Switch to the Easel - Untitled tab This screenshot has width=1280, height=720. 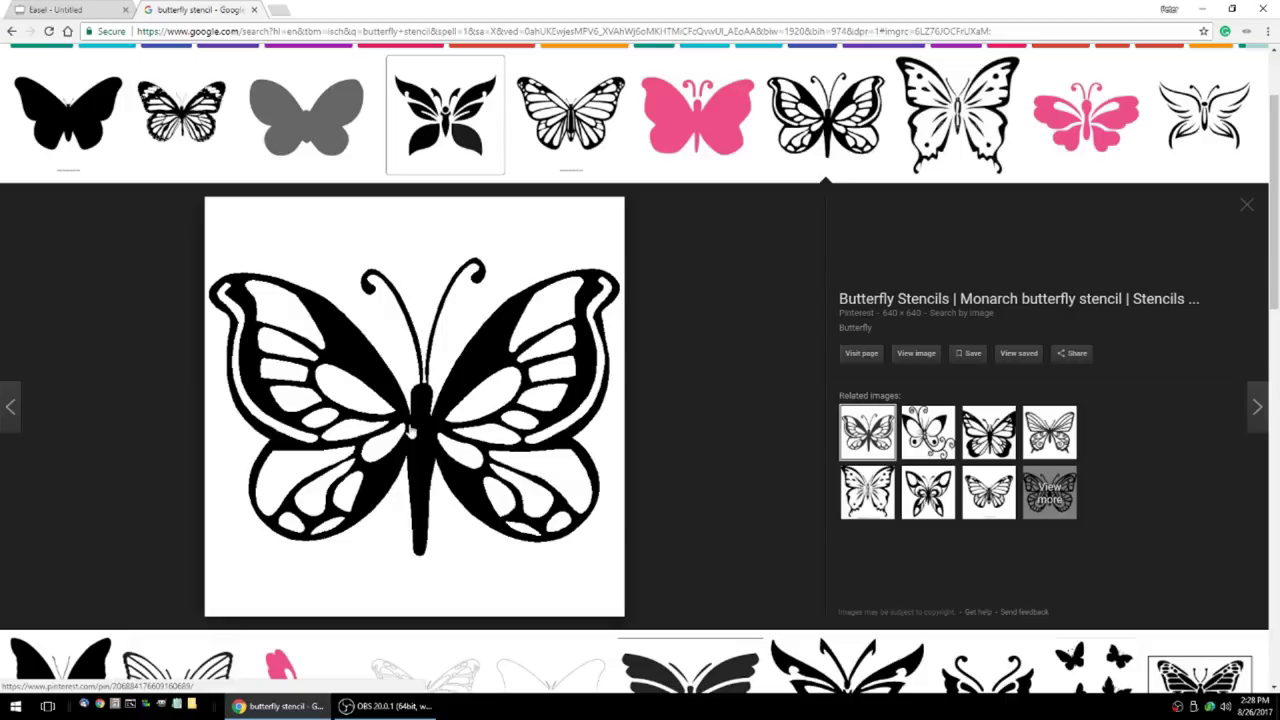[68, 10]
